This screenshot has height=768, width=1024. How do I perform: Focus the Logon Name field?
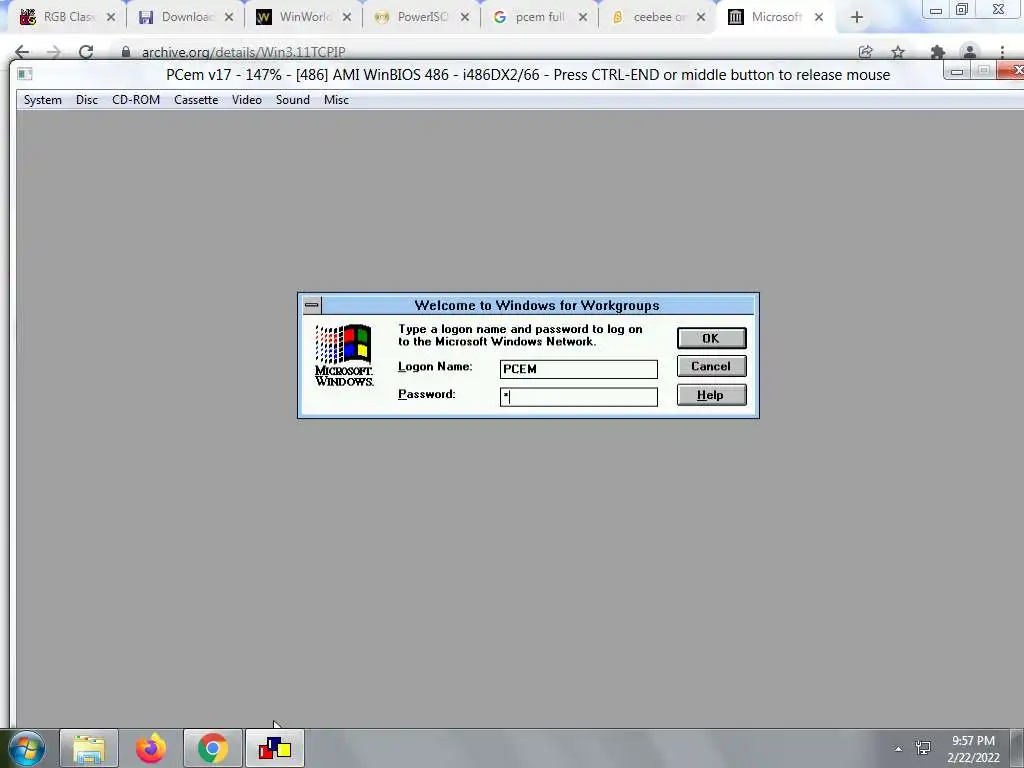(x=579, y=369)
